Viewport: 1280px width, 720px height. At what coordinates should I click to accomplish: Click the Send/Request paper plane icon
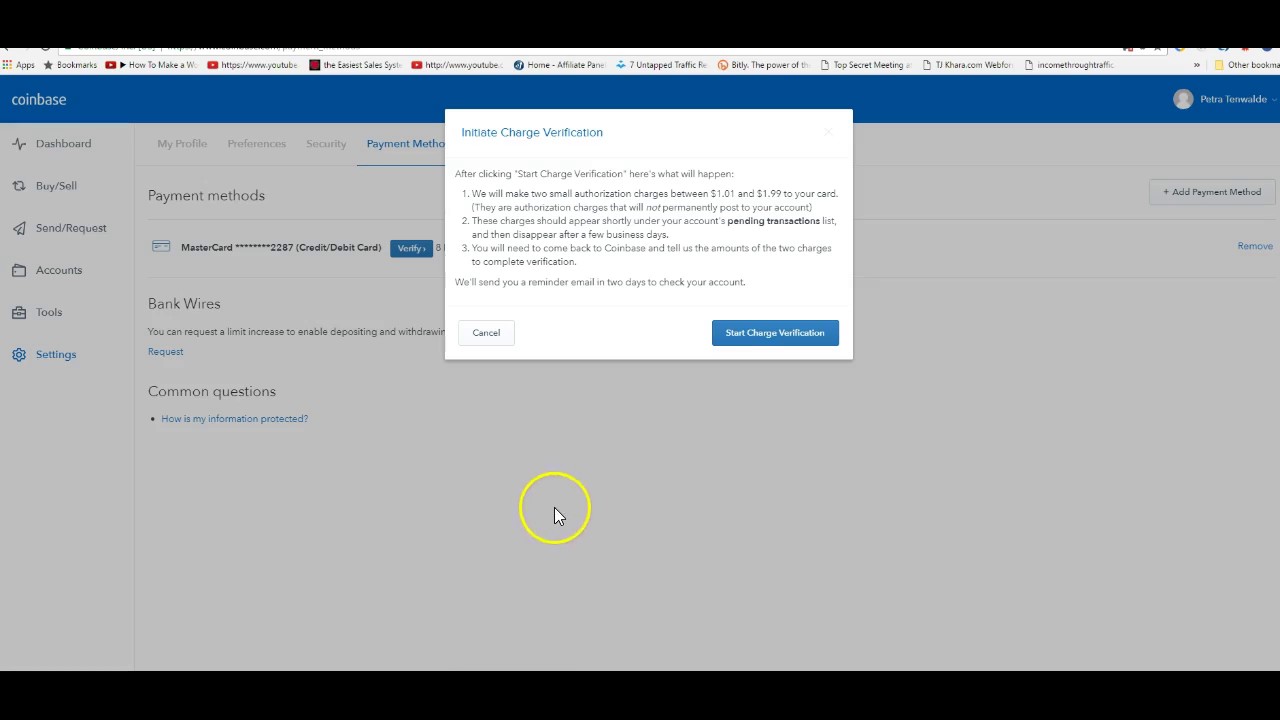point(19,228)
